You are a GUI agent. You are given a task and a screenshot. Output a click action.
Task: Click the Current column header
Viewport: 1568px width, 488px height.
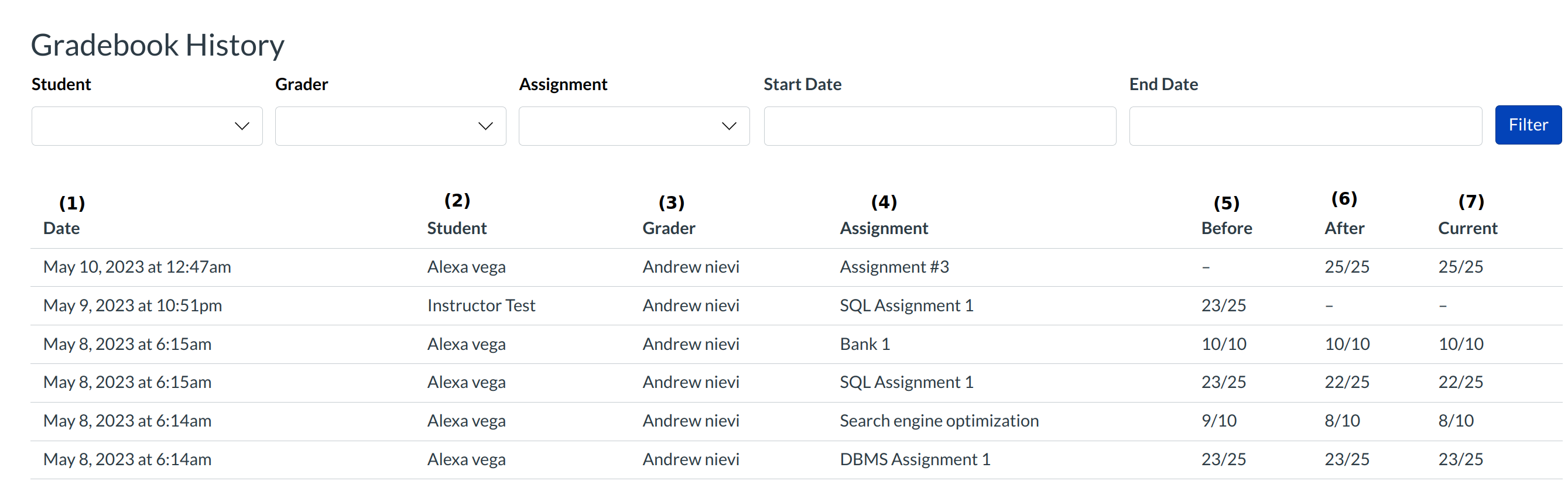pyautogui.click(x=1467, y=228)
